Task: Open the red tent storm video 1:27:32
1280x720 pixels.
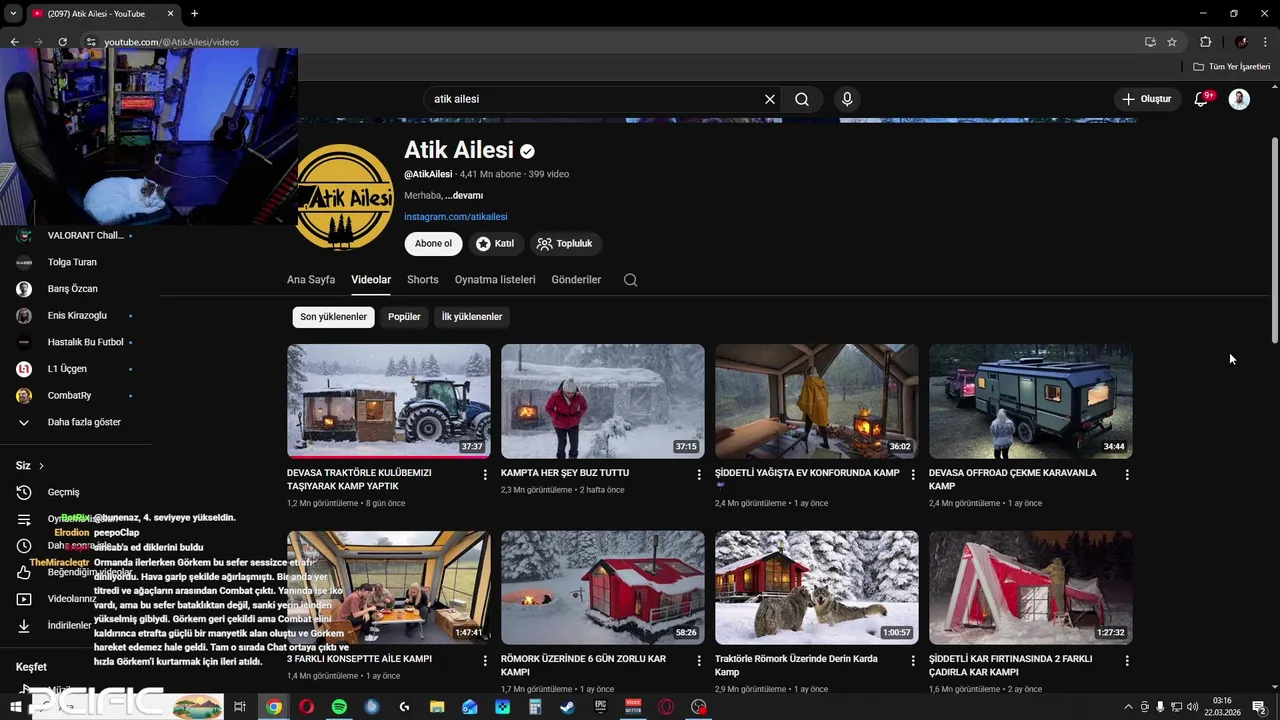Action: [x=1031, y=587]
